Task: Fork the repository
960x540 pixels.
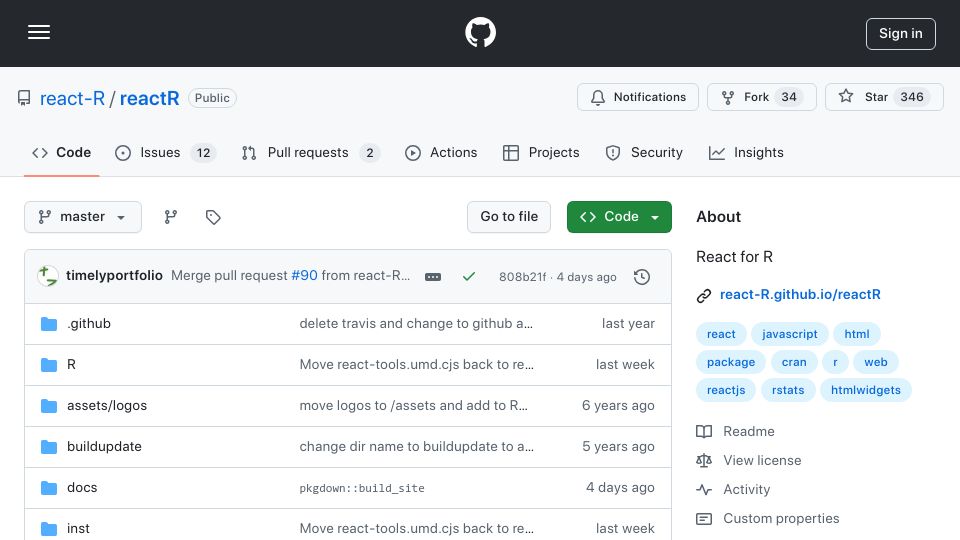Action: click(762, 97)
